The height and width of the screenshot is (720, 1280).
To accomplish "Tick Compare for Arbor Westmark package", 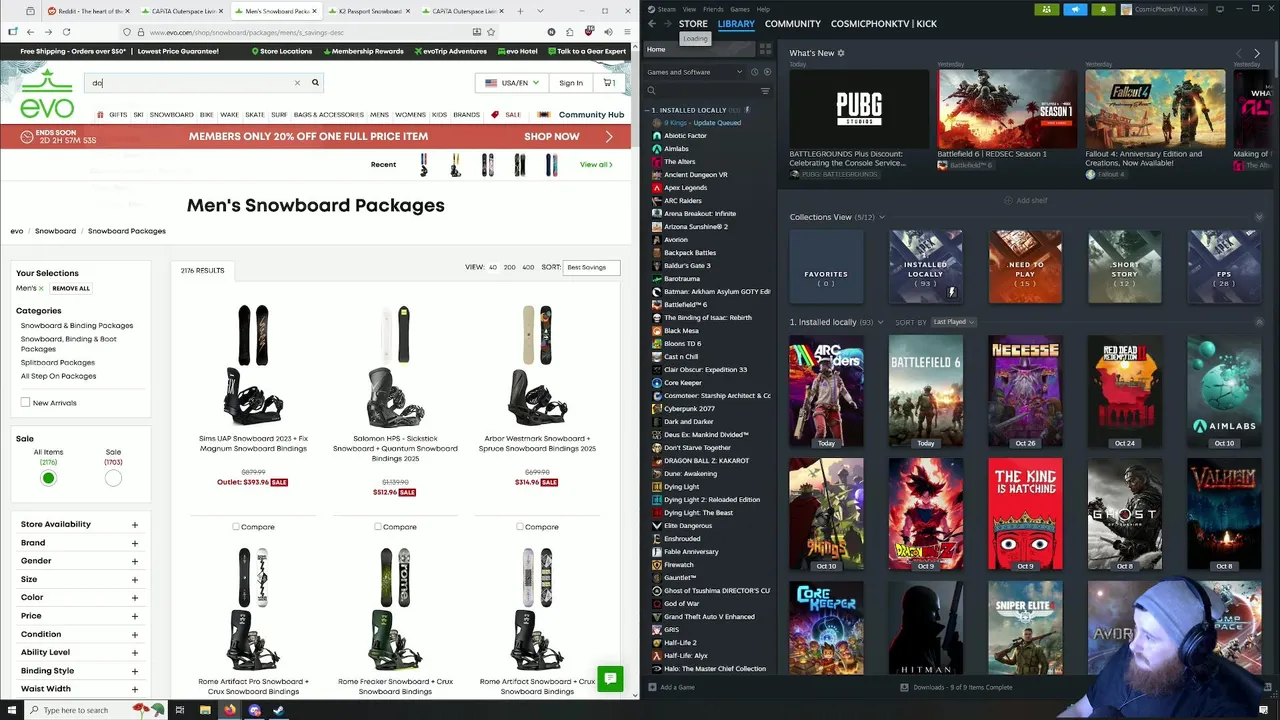I will tap(520, 527).
